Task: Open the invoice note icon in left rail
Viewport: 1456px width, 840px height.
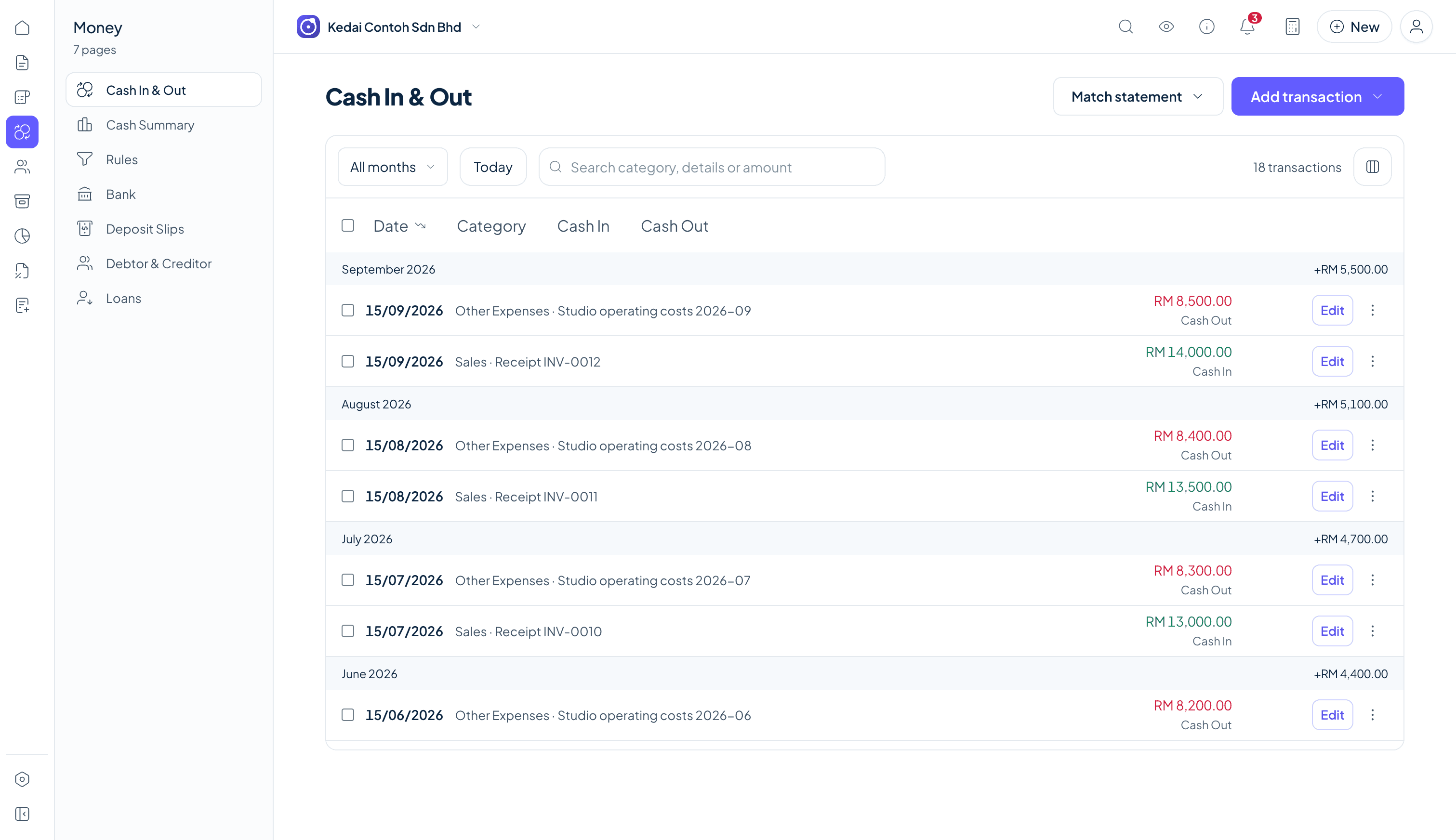Action: (22, 97)
